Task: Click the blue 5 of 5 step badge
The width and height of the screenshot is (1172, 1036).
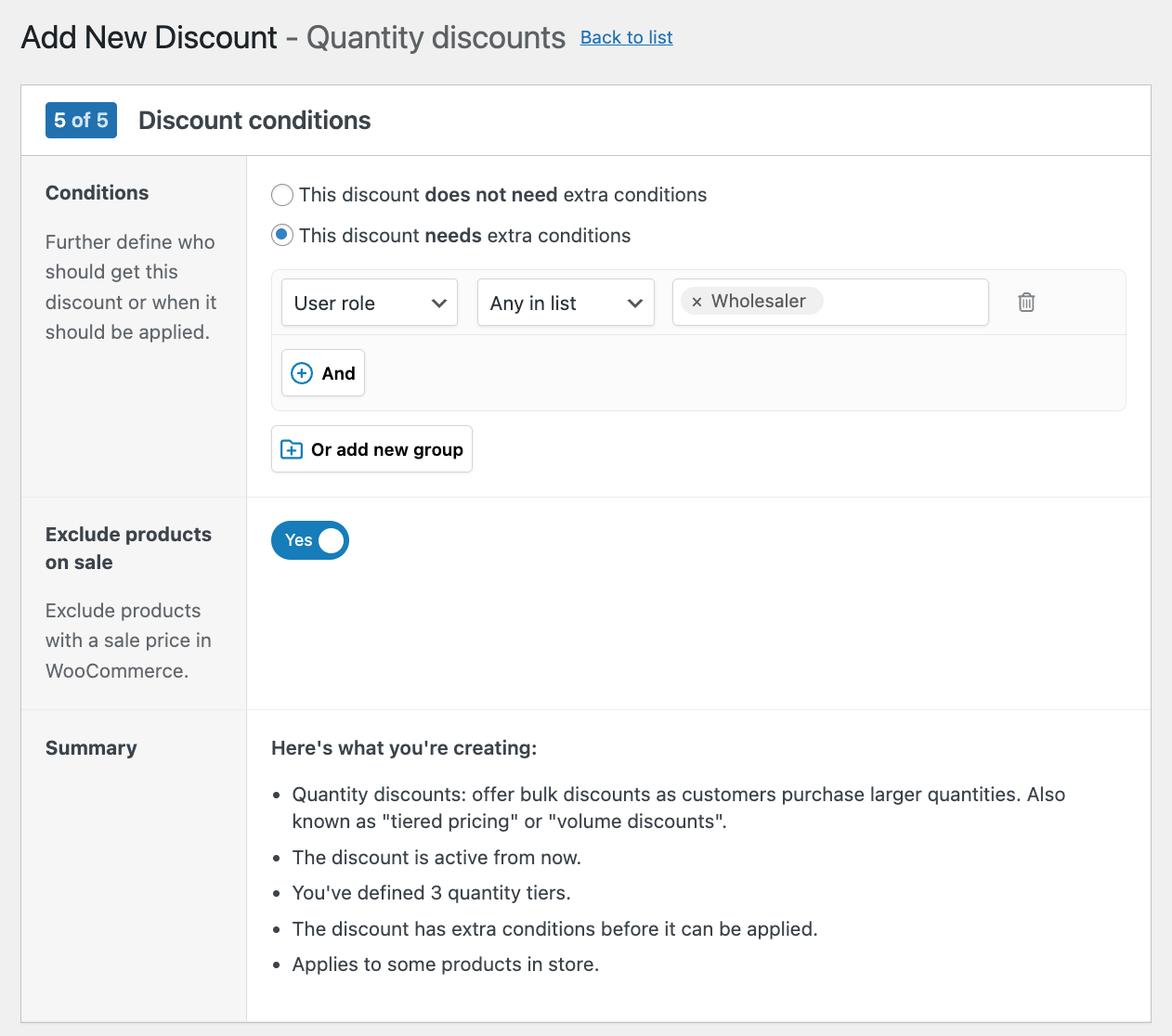Action: pos(81,120)
